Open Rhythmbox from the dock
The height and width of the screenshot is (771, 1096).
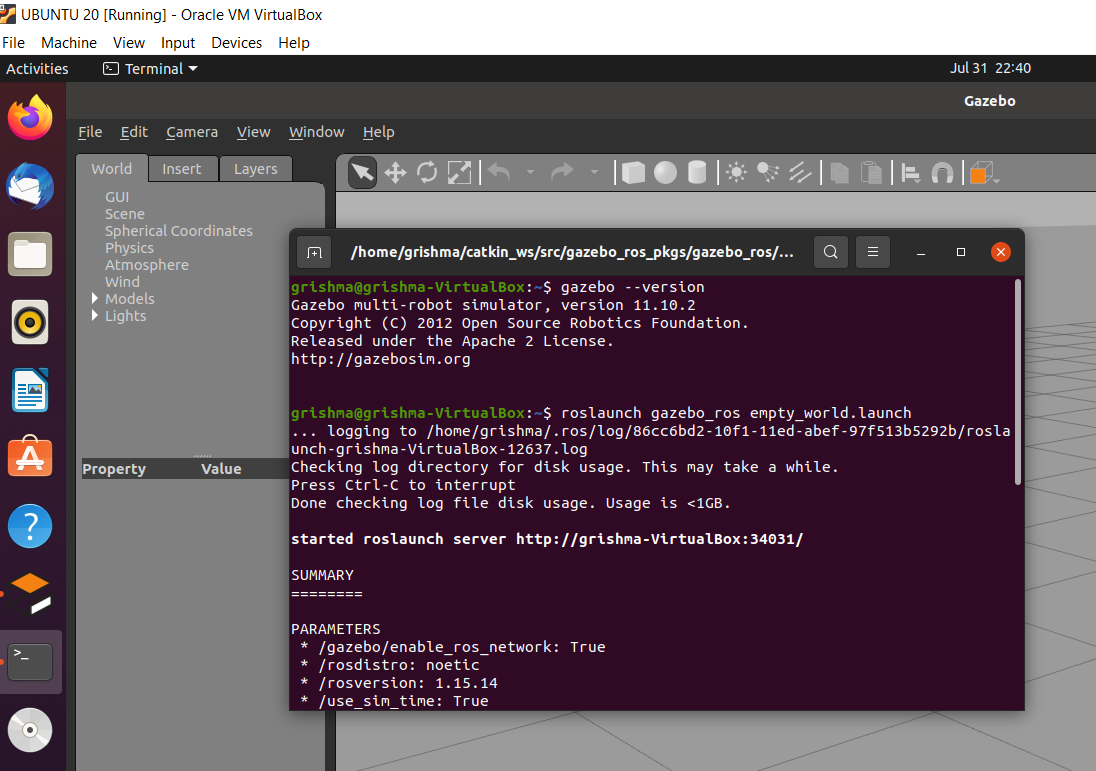[x=30, y=322]
